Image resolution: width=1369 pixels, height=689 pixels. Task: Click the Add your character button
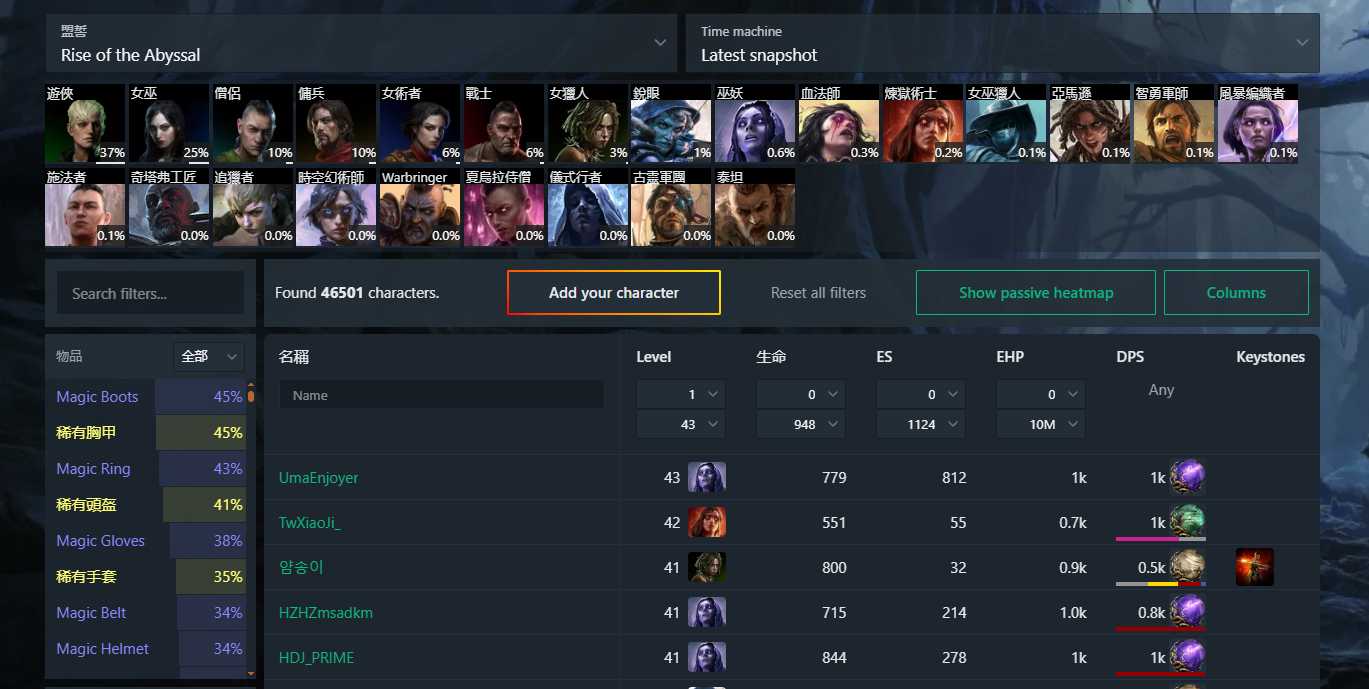(x=614, y=293)
